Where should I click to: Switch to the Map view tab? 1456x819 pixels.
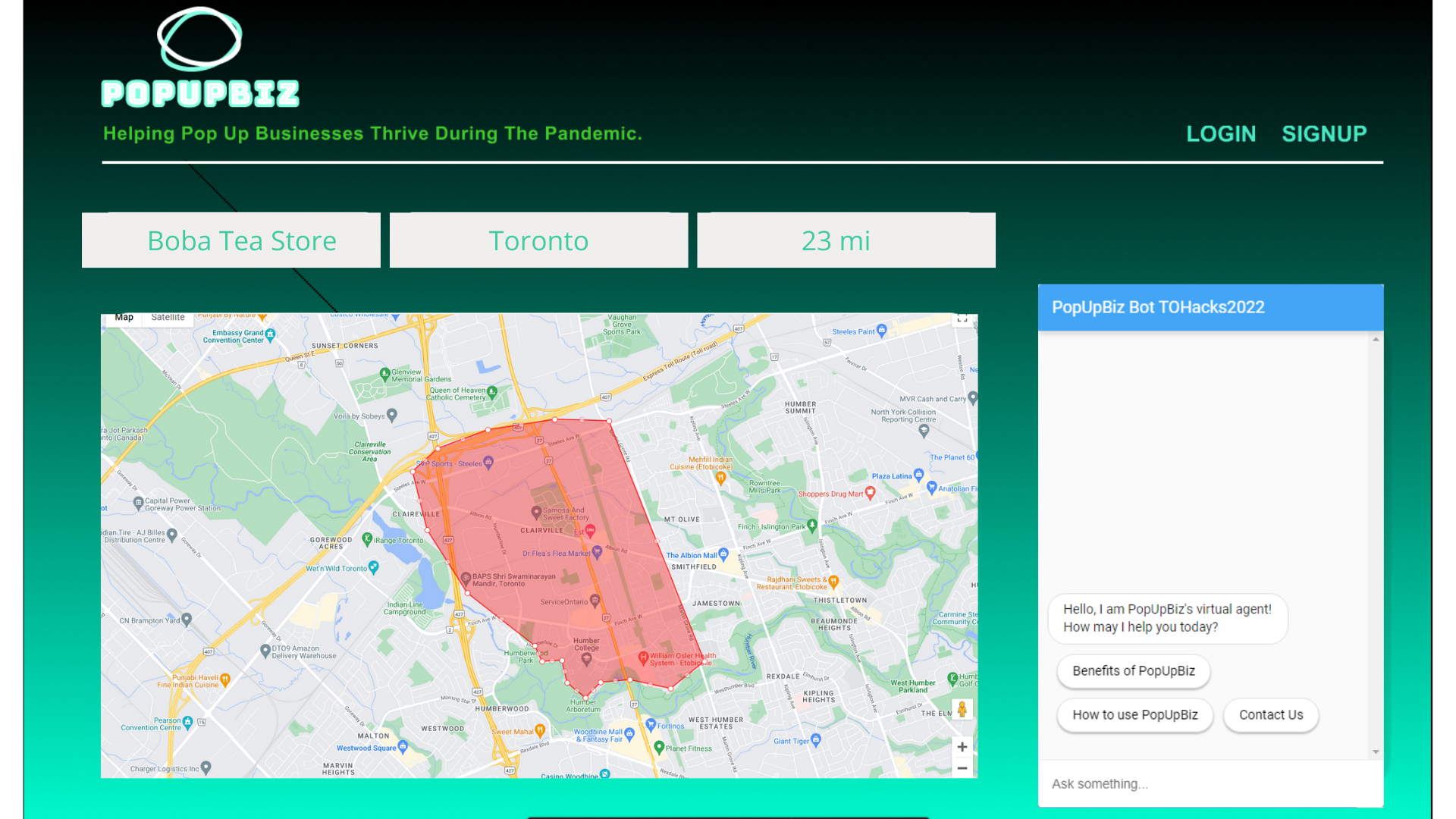[x=124, y=318]
